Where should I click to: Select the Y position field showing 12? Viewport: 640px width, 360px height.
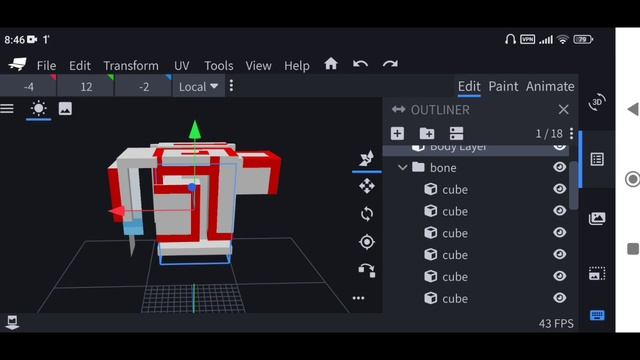coord(86,86)
